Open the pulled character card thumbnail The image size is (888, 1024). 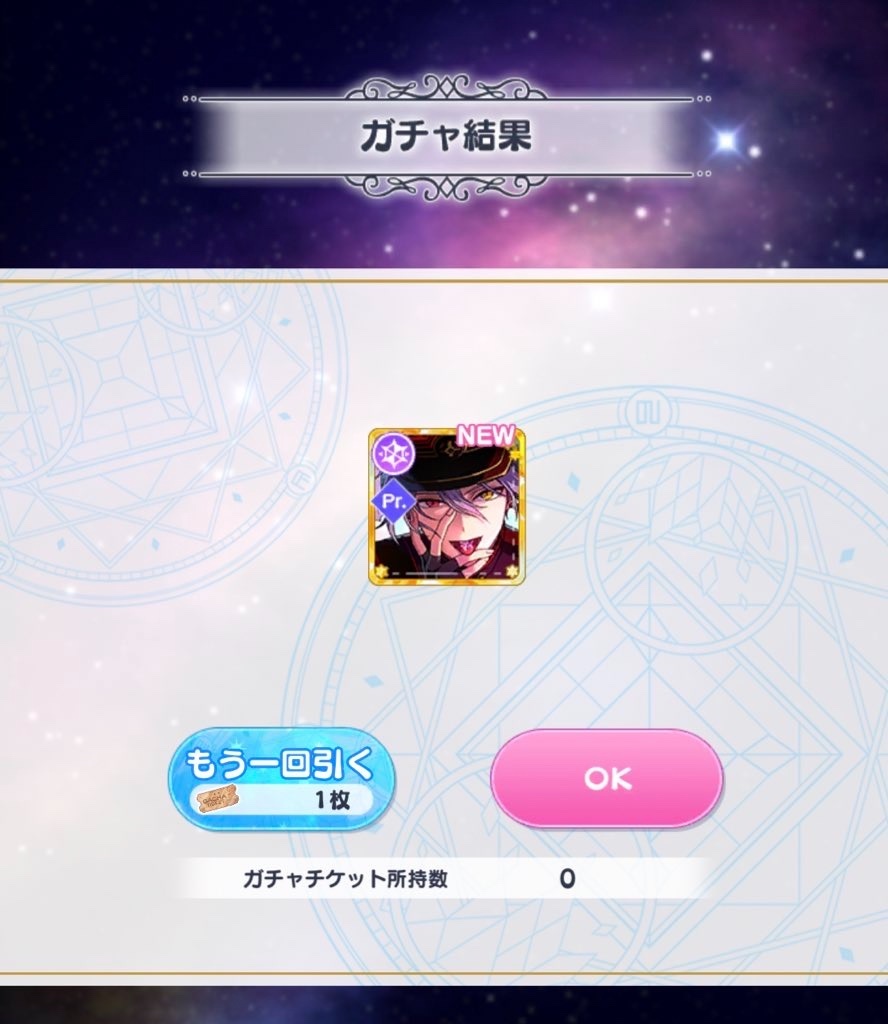[x=447, y=507]
